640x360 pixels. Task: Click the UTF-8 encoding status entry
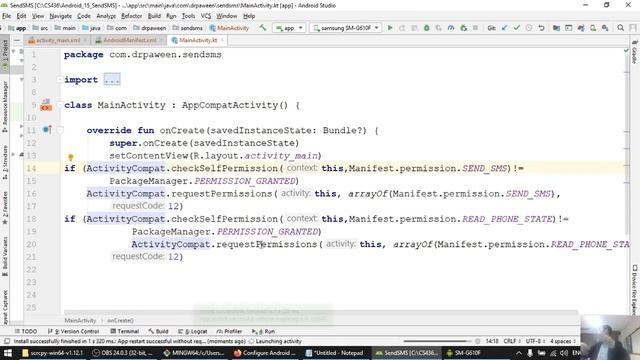[x=535, y=341]
